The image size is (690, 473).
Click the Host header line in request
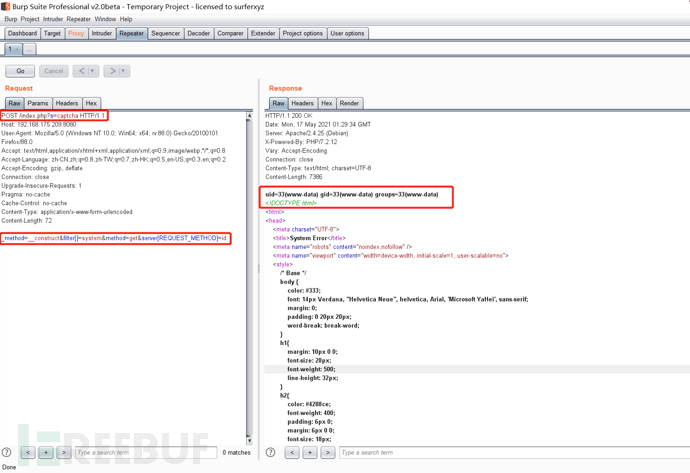coord(39,125)
